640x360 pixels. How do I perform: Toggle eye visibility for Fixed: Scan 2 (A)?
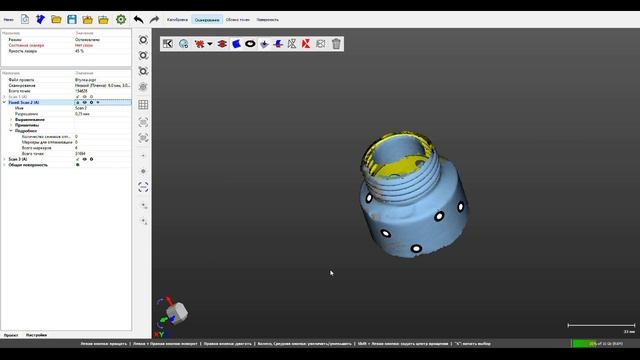pos(84,102)
